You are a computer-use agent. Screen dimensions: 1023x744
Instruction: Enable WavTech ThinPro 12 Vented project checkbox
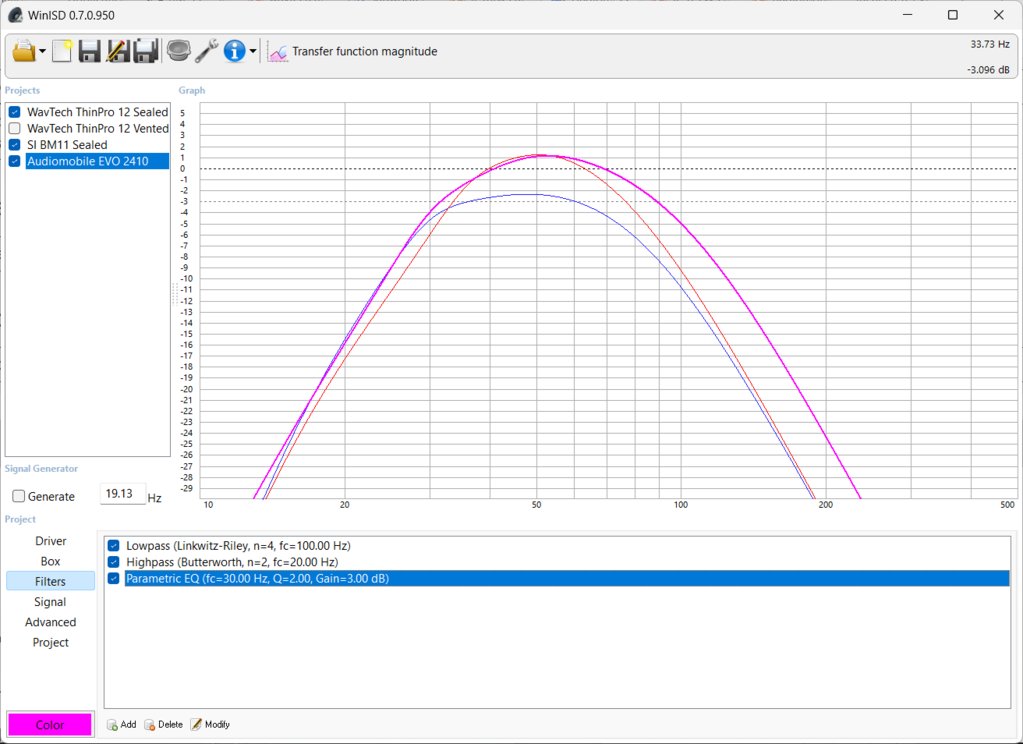click(14, 129)
